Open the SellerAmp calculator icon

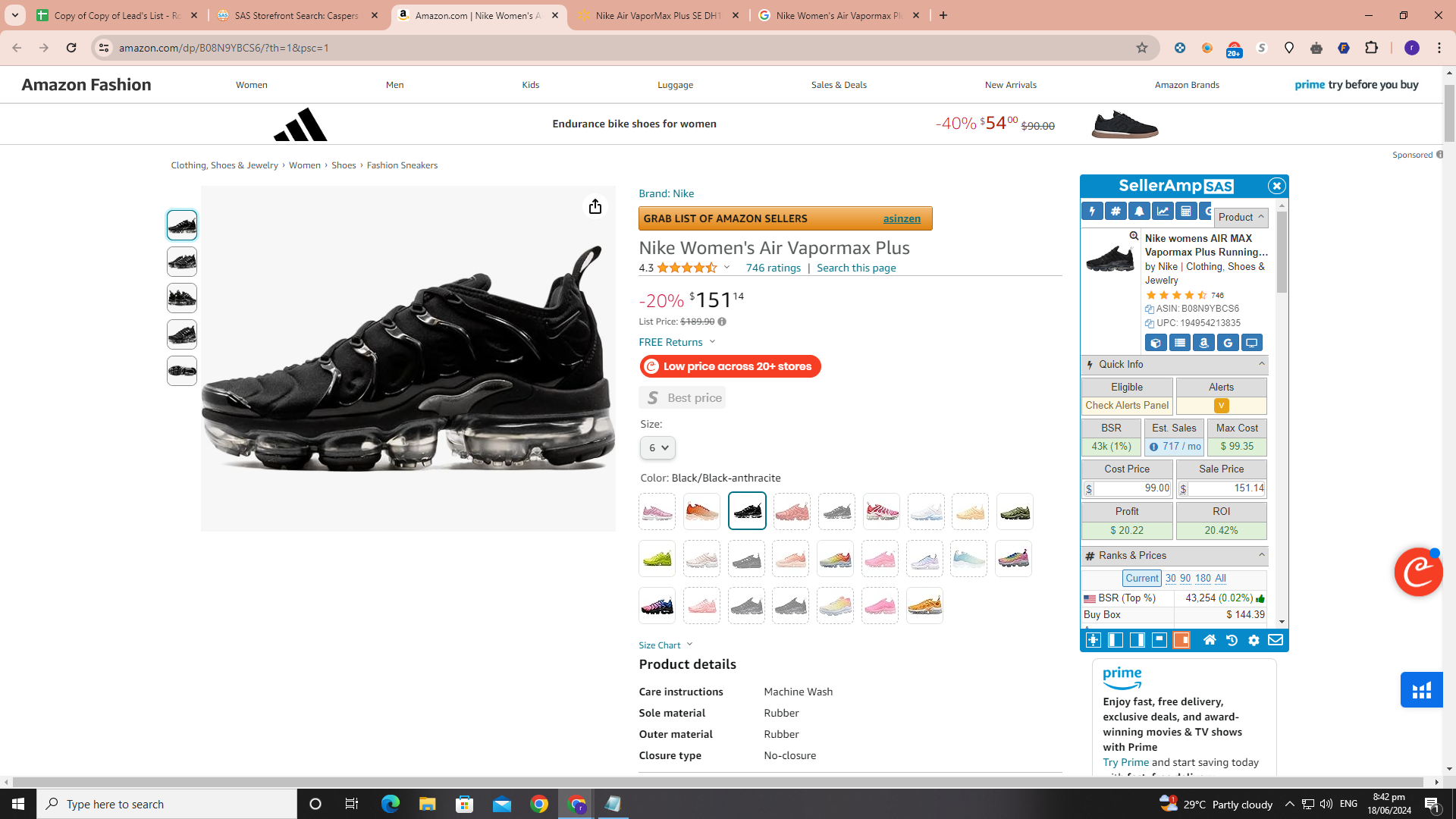1186,212
